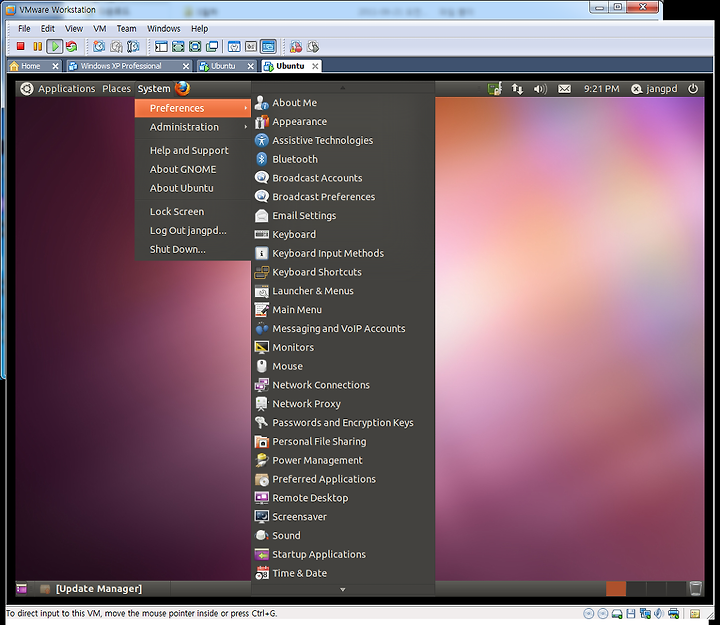
Task: Select the orange active workspace in switcher
Action: click(616, 588)
